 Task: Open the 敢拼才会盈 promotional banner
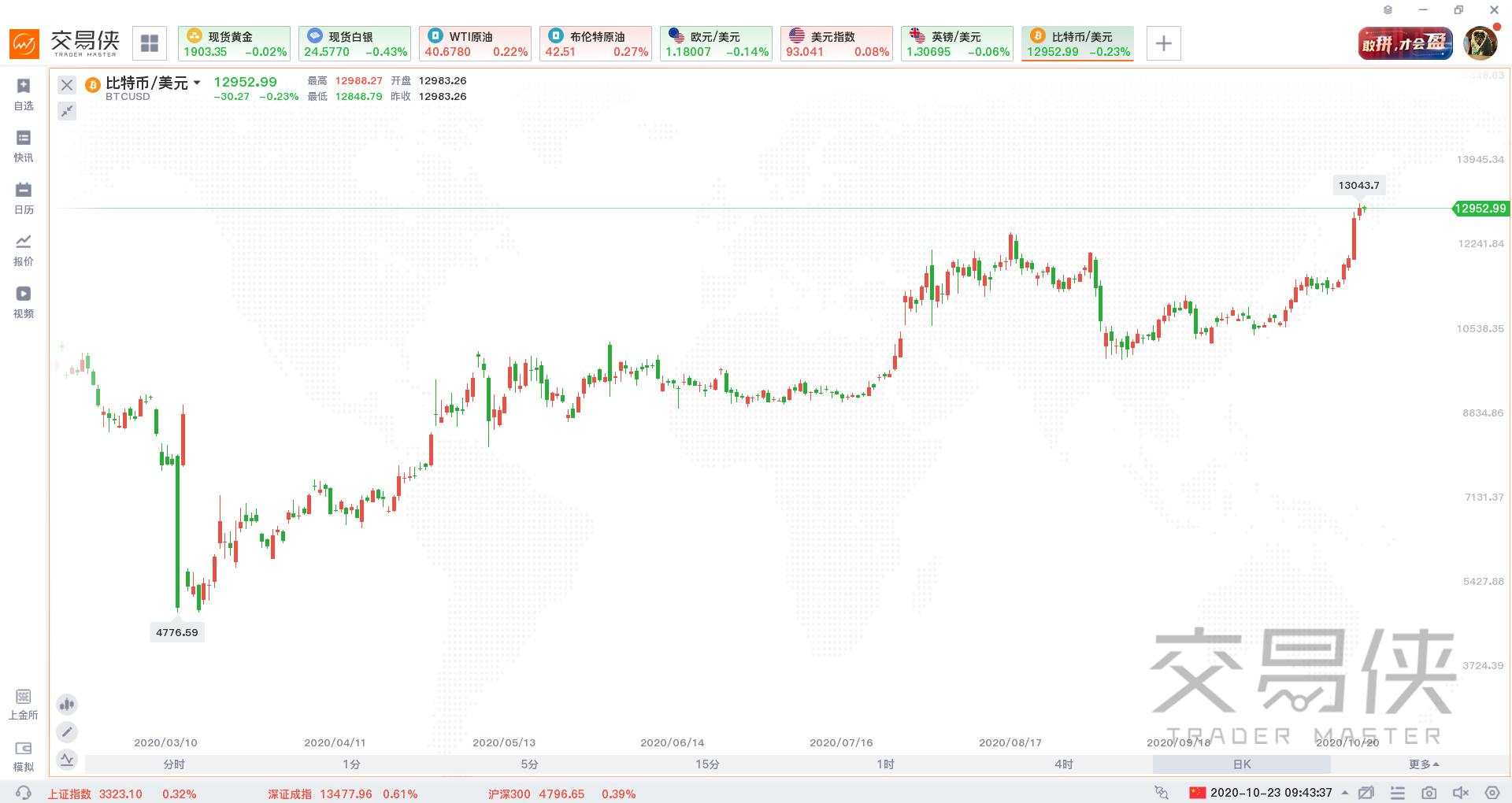[x=1405, y=43]
